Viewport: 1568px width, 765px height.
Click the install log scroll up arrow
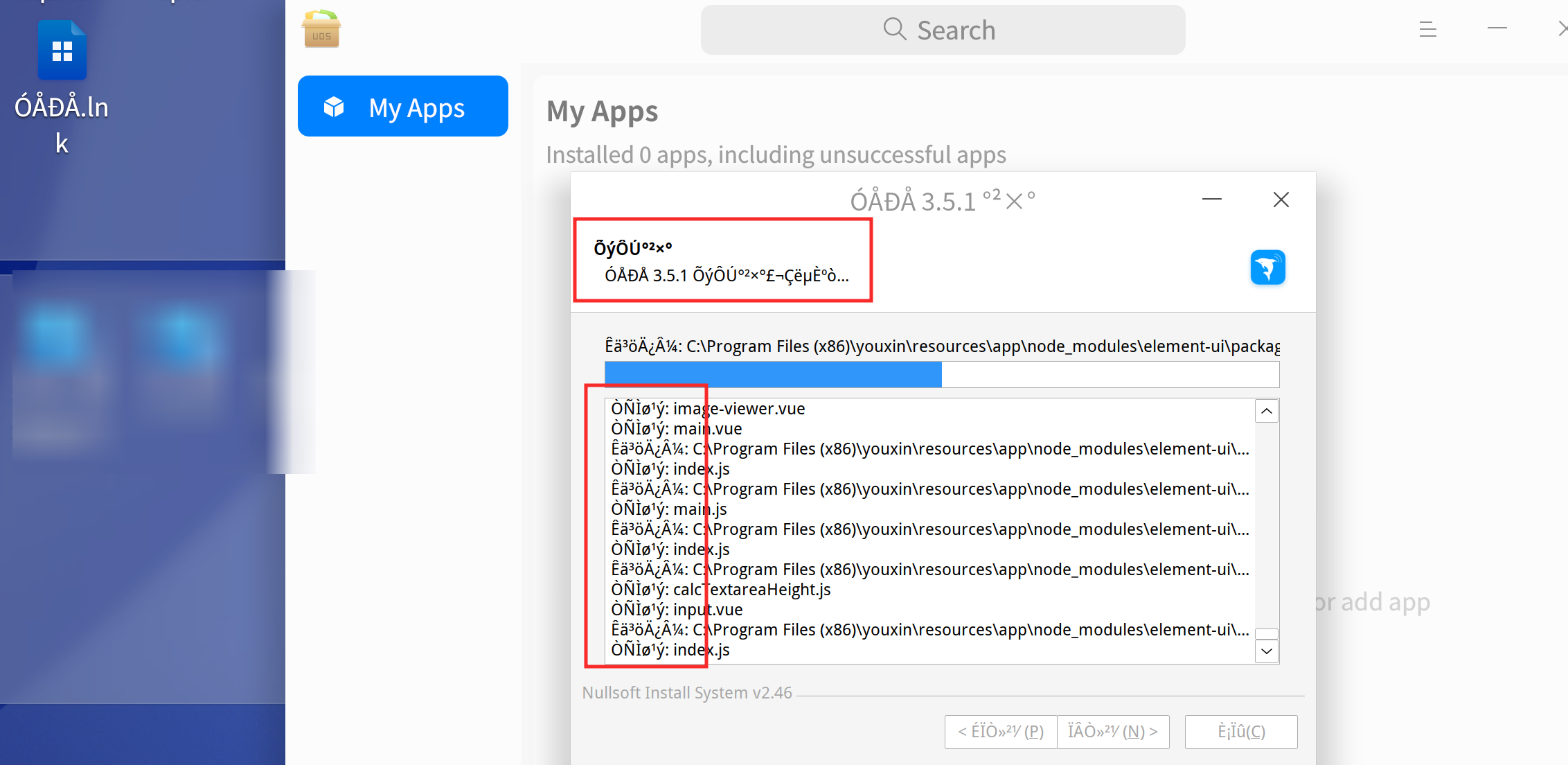[x=1267, y=411]
